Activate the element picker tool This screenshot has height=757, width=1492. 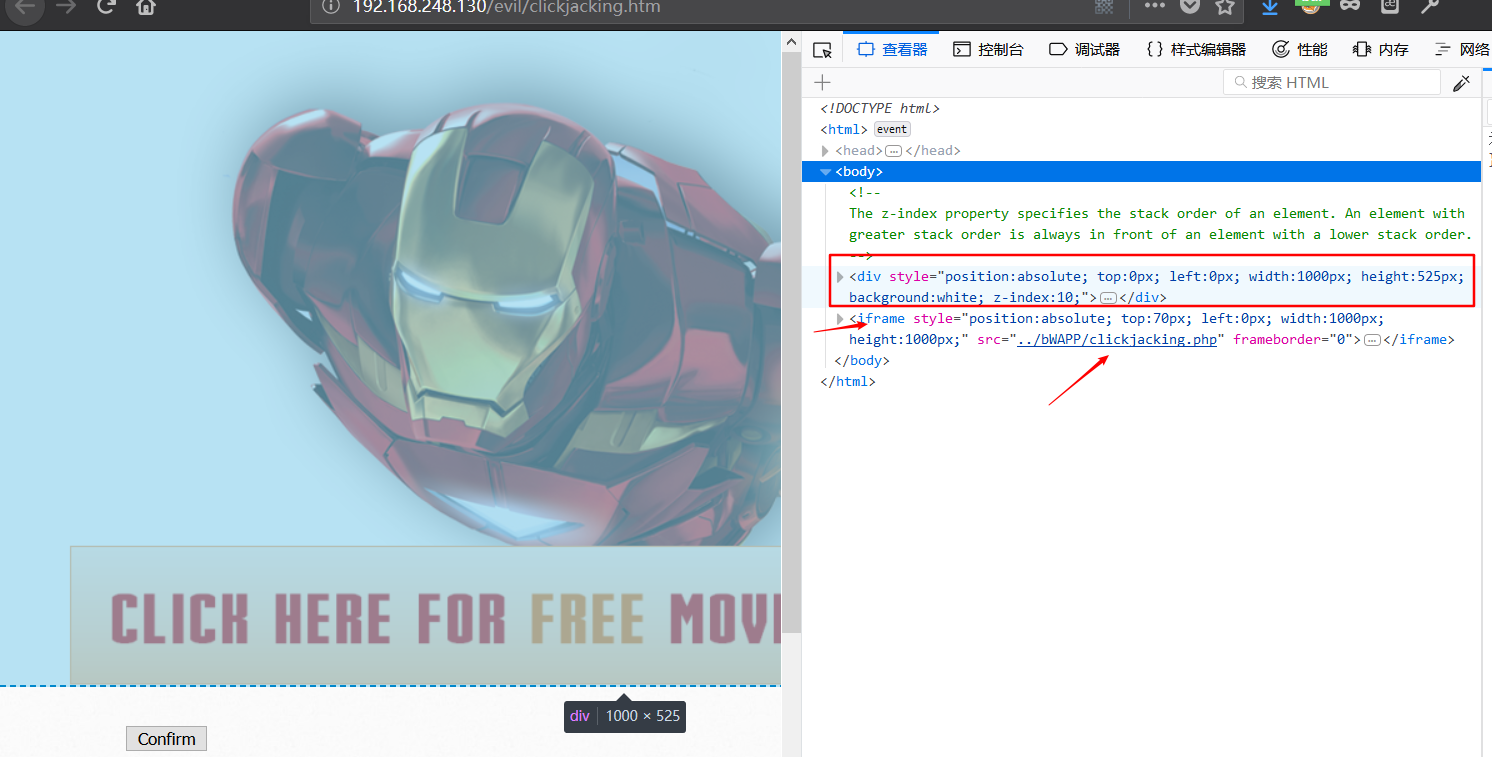(822, 50)
